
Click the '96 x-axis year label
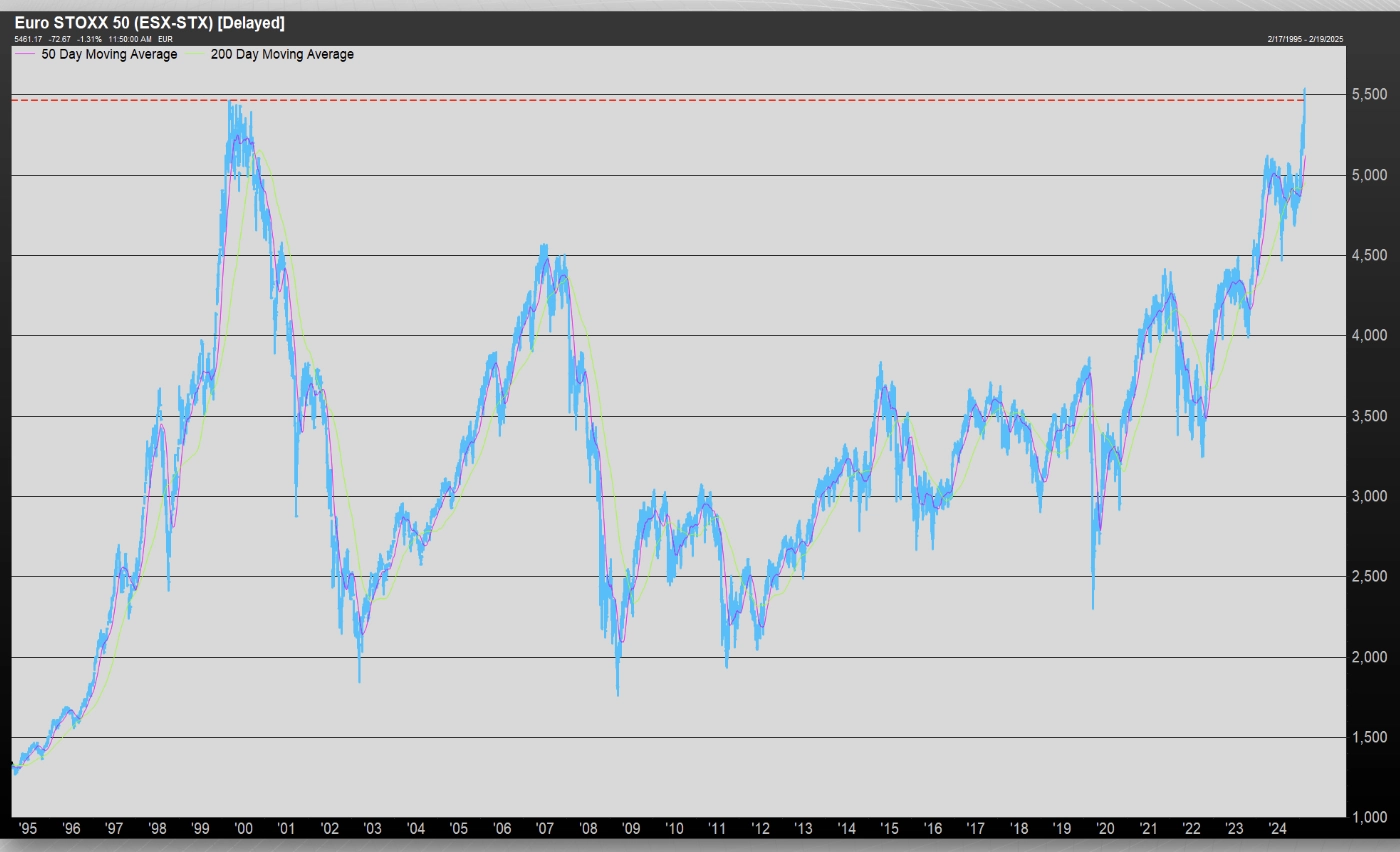click(71, 828)
